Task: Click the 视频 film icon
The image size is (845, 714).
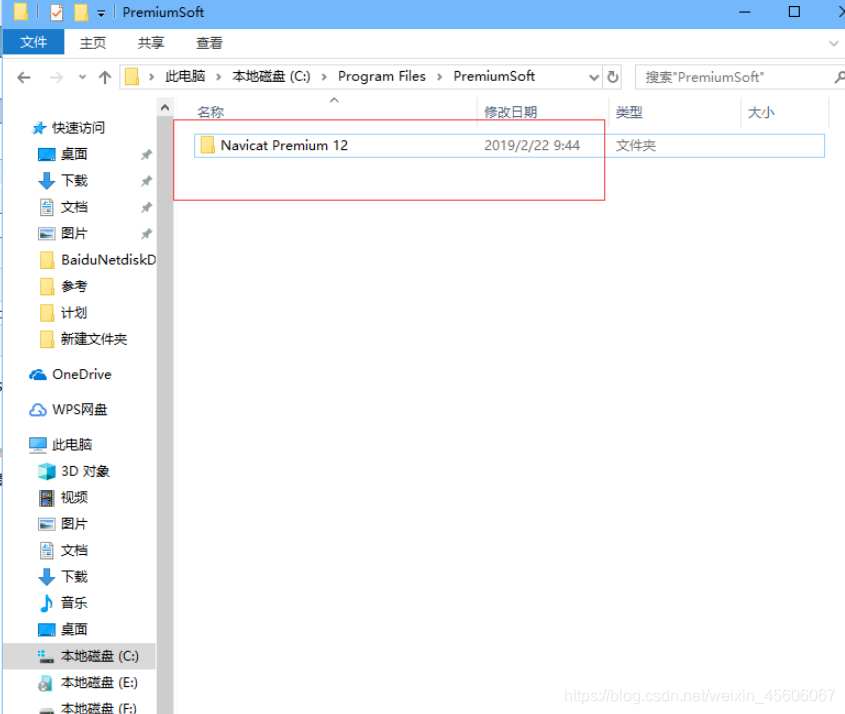Action: 47,497
